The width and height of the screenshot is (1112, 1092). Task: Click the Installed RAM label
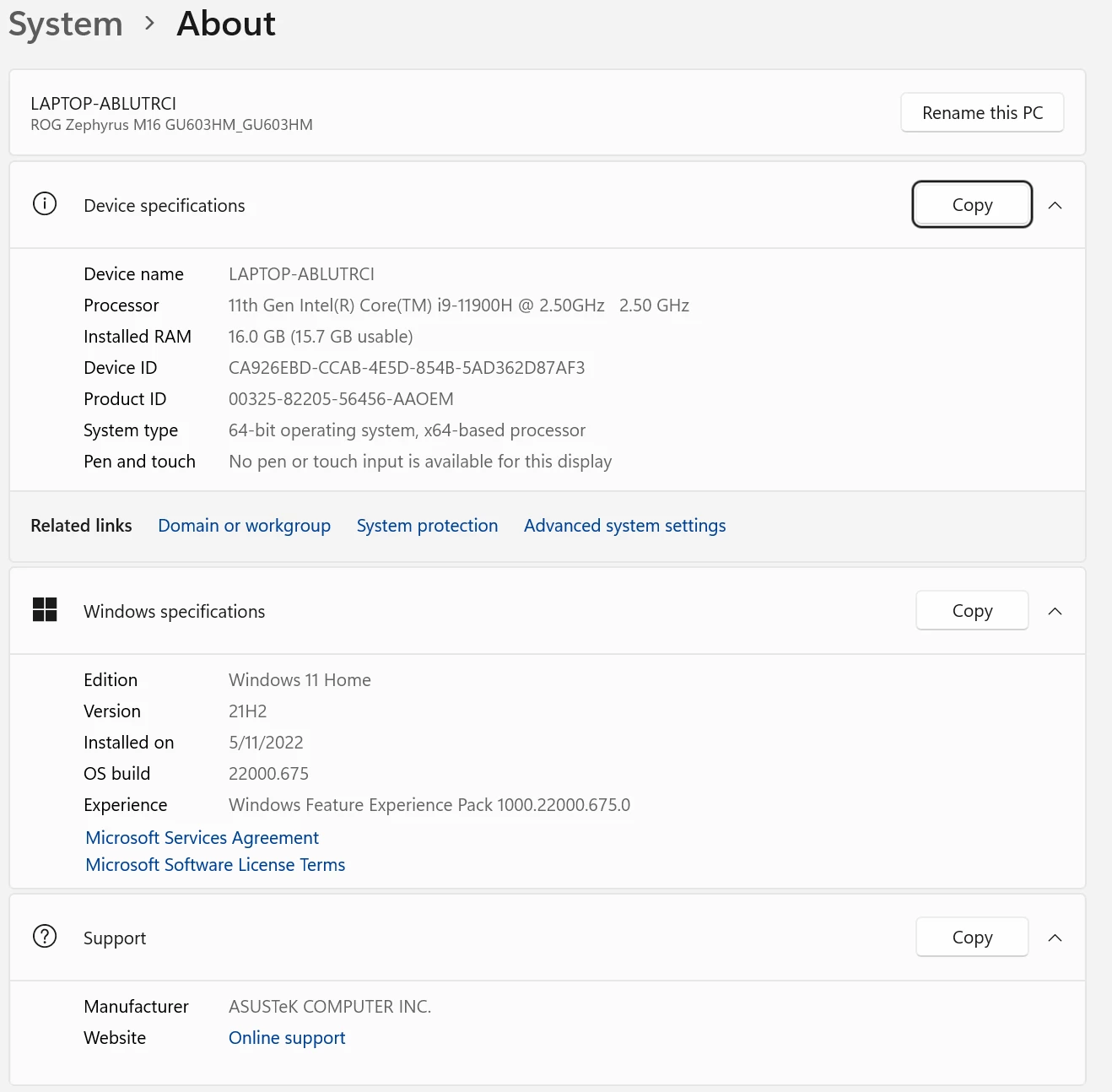click(138, 337)
